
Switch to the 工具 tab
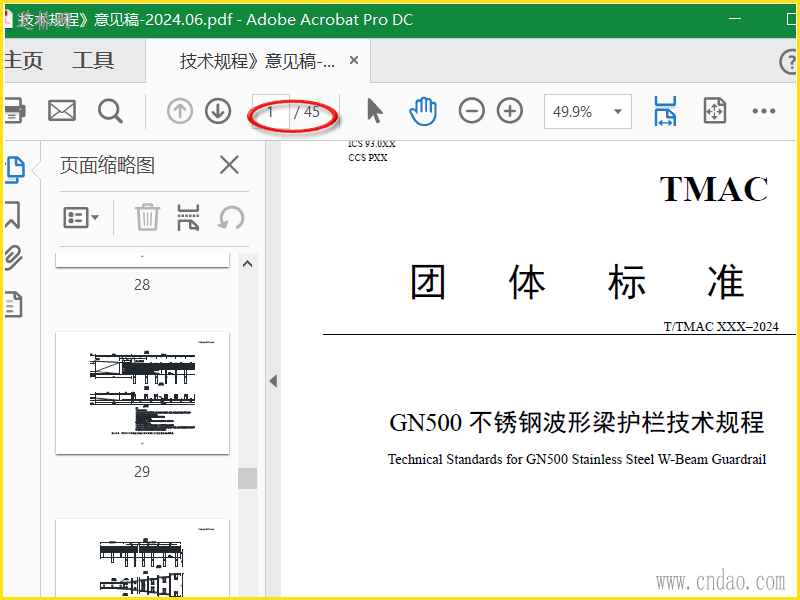[x=93, y=61]
